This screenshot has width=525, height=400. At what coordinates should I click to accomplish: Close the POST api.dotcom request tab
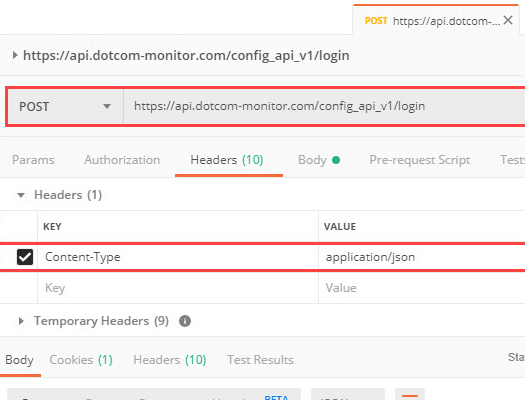[x=508, y=20]
